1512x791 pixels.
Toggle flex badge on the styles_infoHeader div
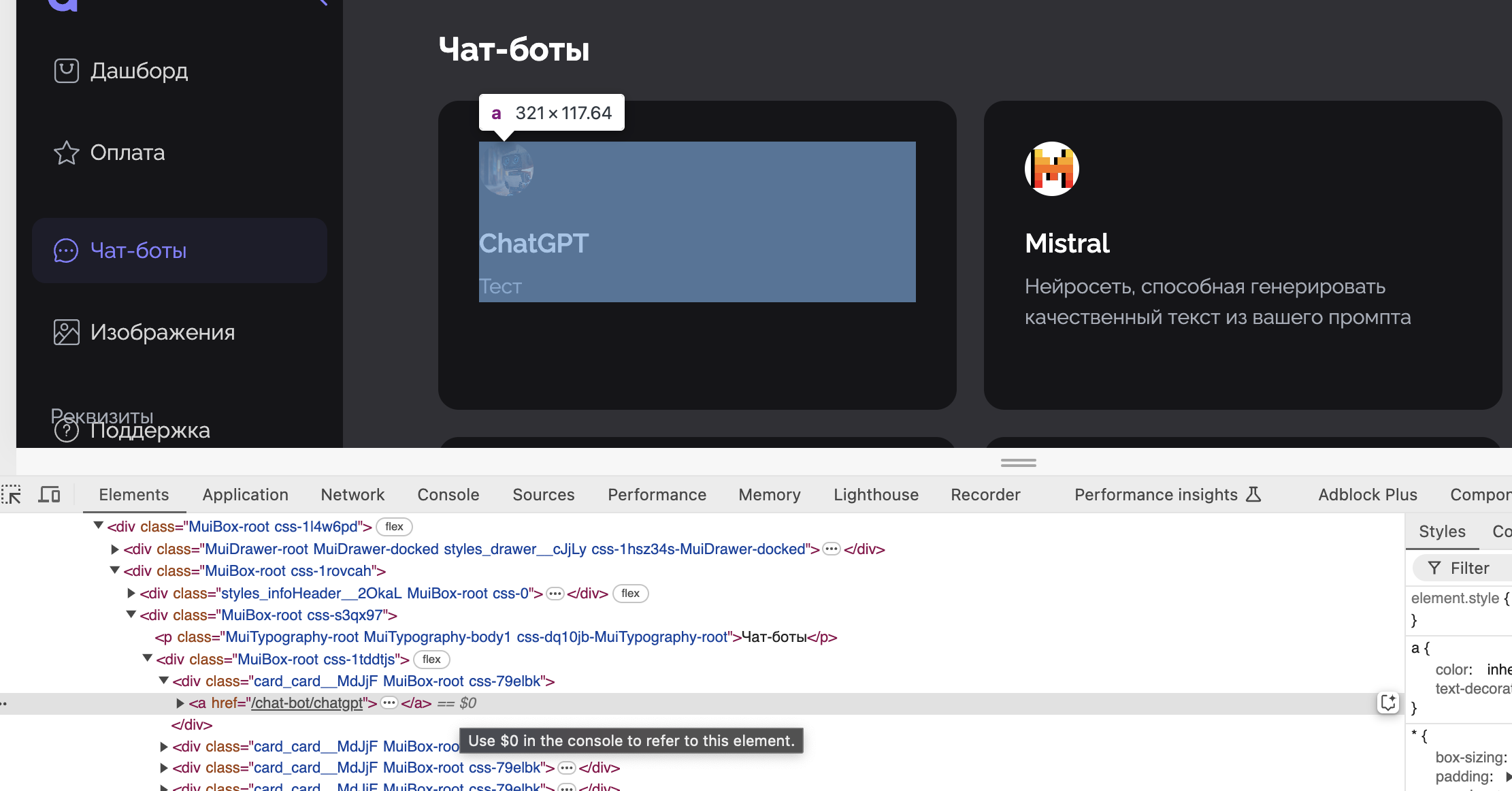[630, 594]
